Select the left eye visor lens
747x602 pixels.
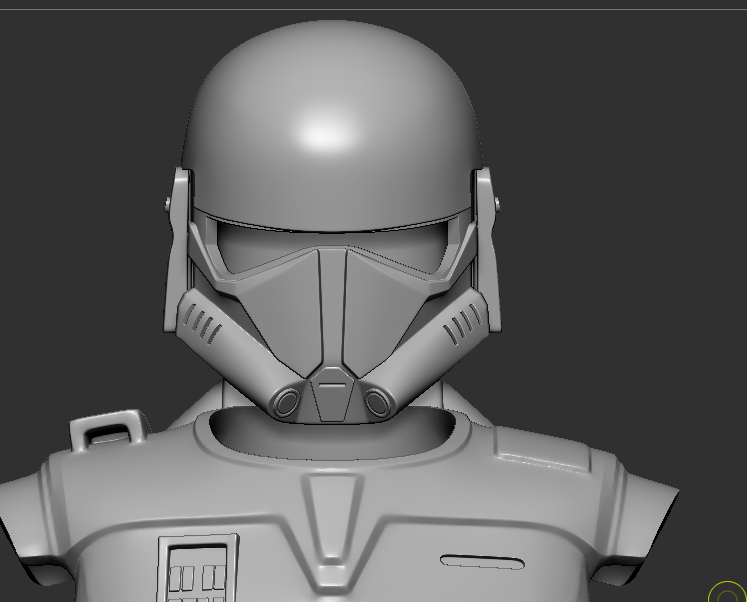pos(258,253)
